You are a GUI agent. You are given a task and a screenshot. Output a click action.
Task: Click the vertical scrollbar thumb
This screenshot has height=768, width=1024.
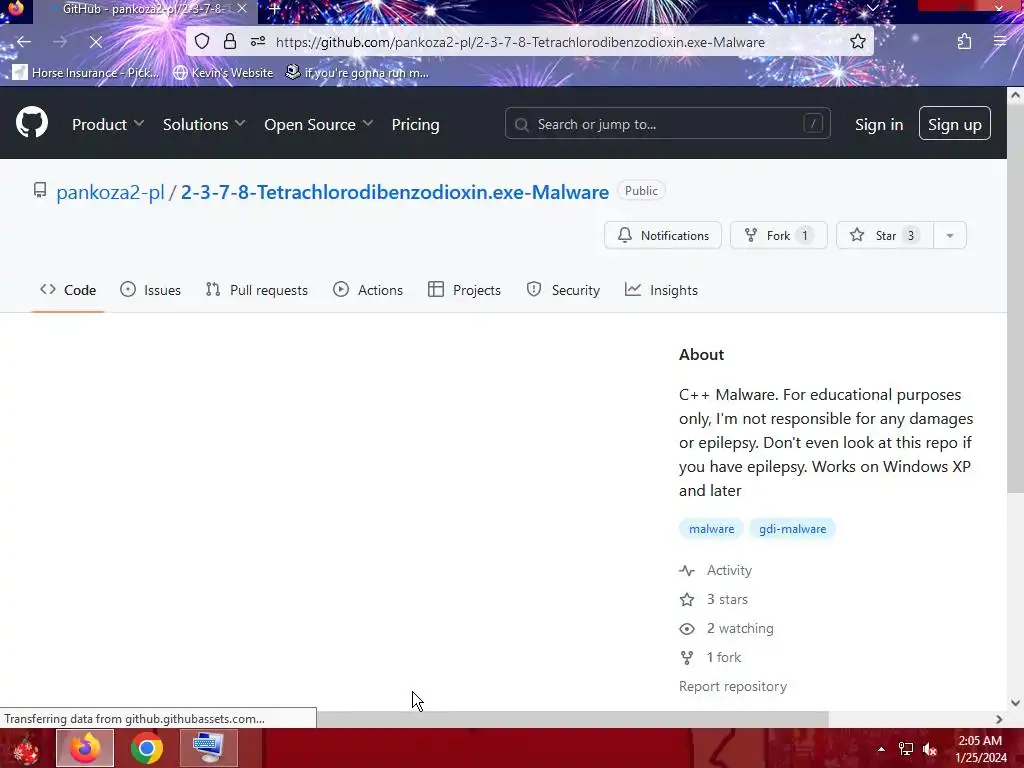(1015, 299)
